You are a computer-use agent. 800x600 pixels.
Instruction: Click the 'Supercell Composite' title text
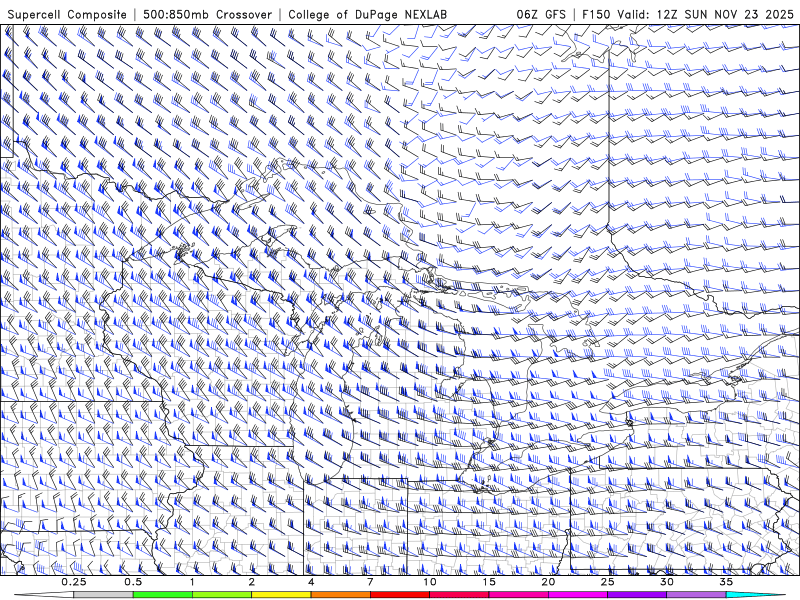click(67, 14)
